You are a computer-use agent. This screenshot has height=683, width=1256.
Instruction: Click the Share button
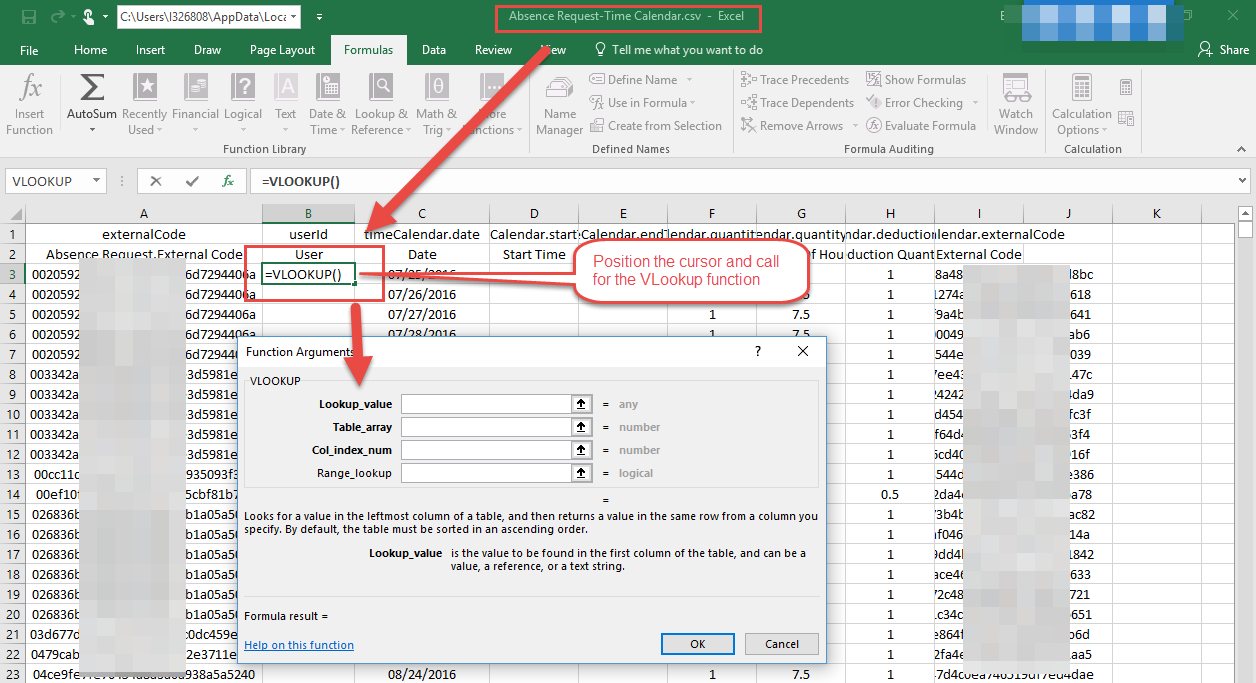coord(1223,50)
